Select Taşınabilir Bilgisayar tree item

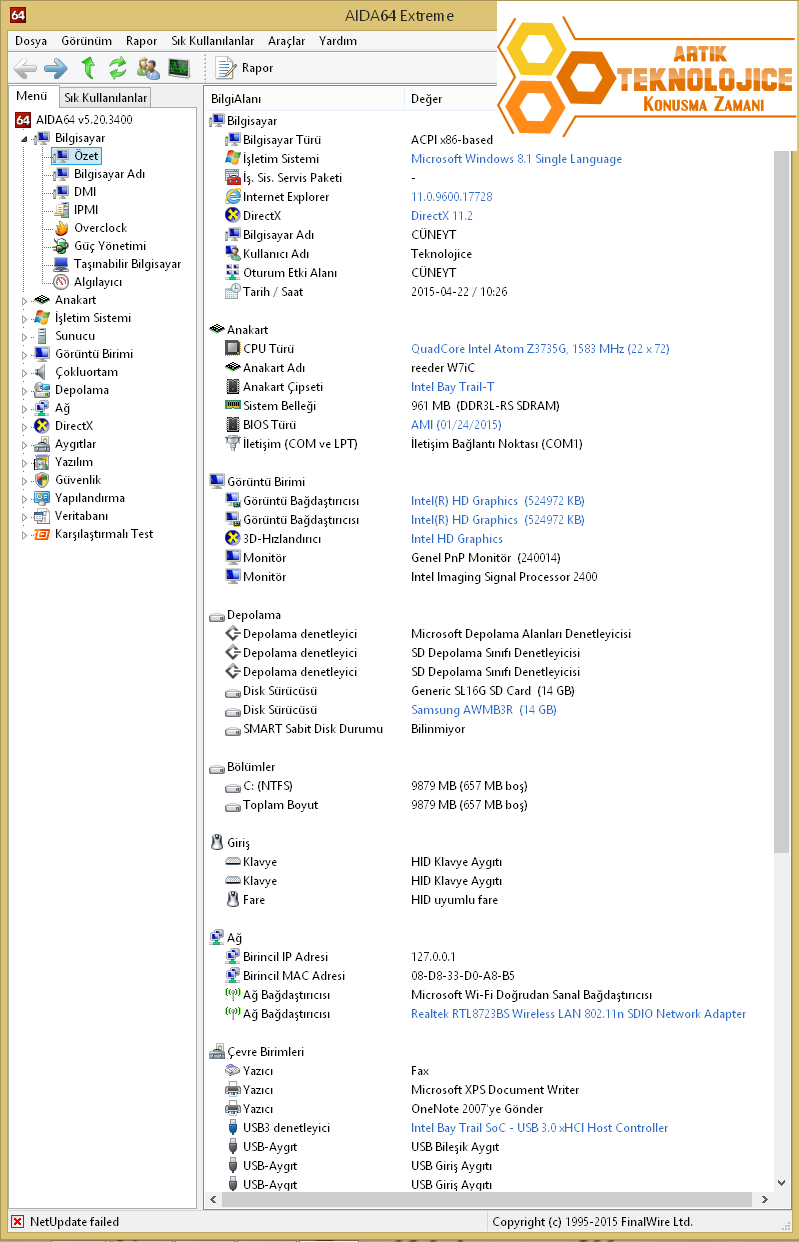click(x=127, y=264)
